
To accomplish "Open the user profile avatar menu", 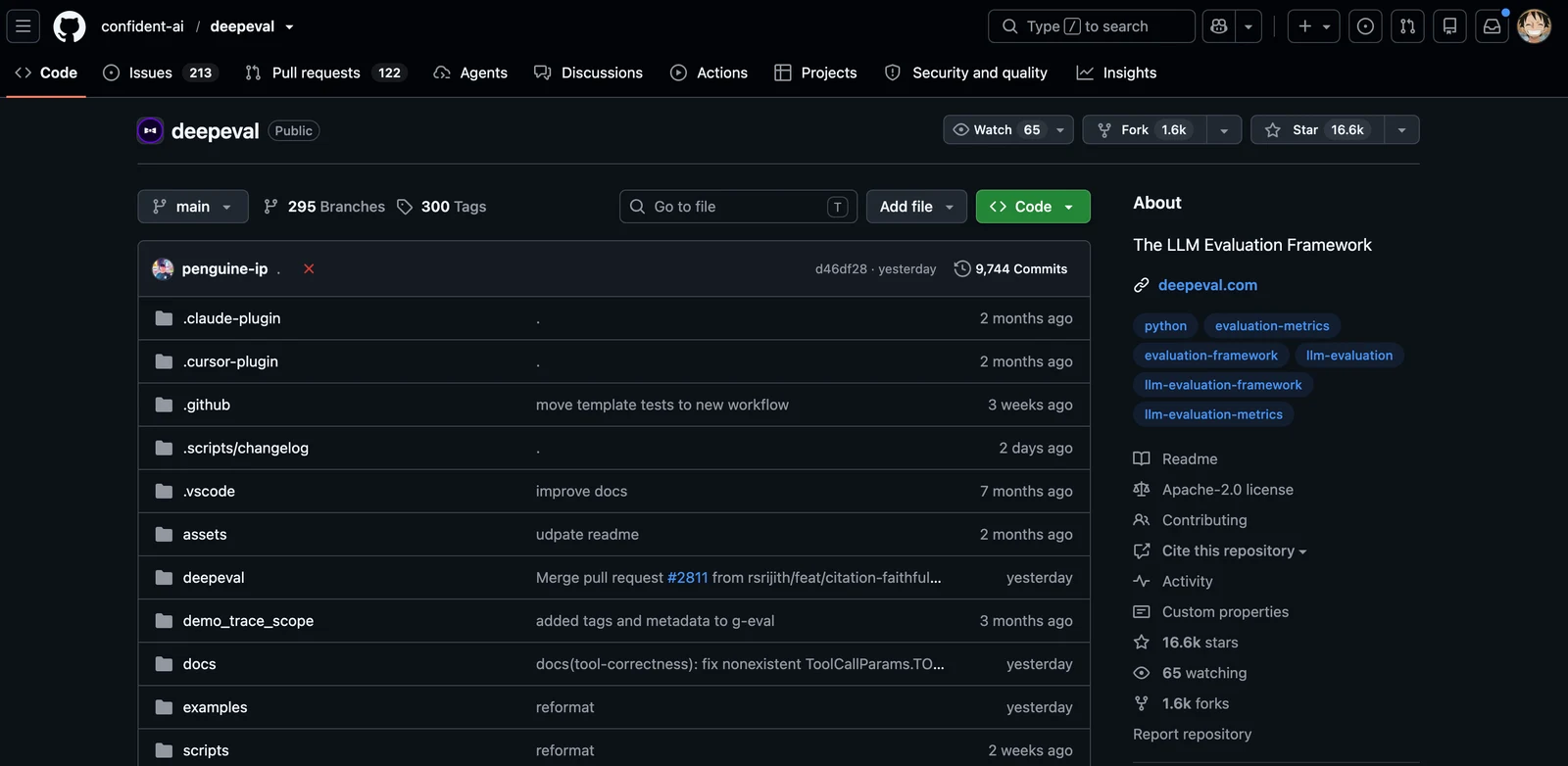I will tap(1534, 26).
